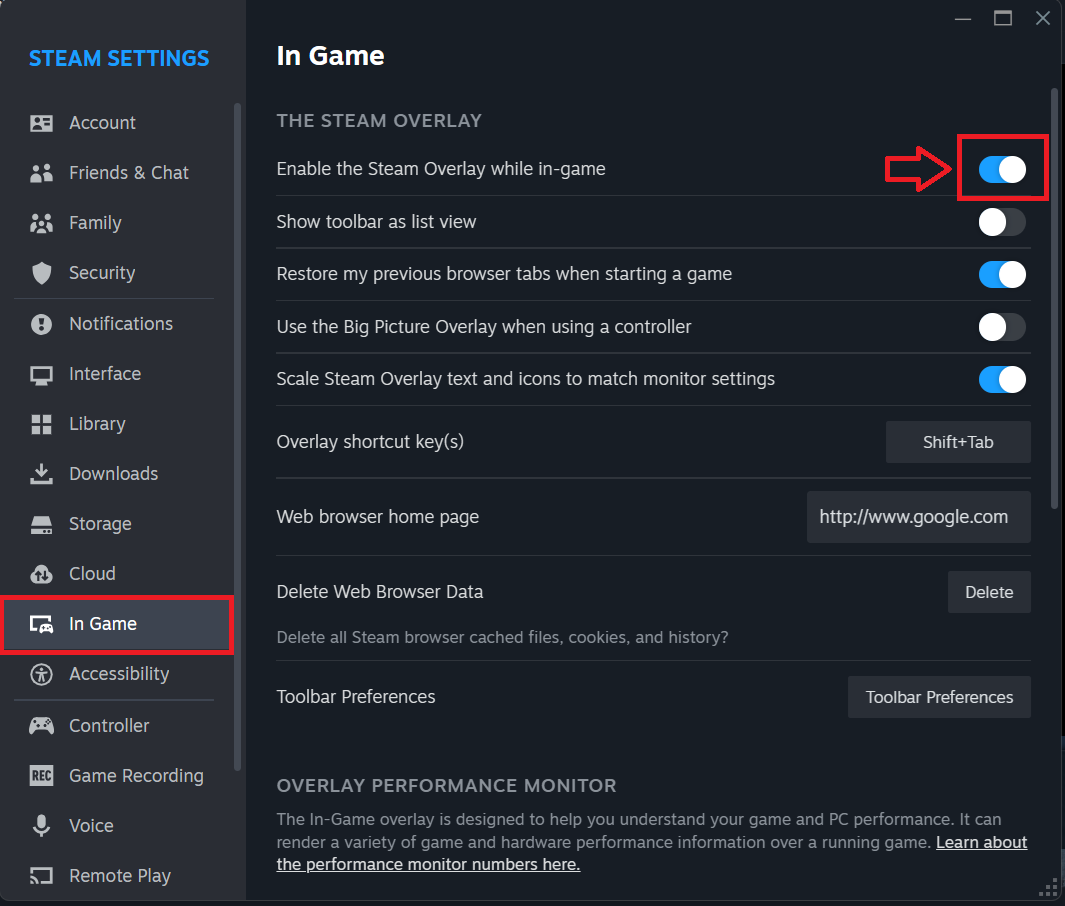Viewport: 1065px width, 906px height.
Task: Disable the Steam Overlay while in-game toggle
Action: [1002, 169]
